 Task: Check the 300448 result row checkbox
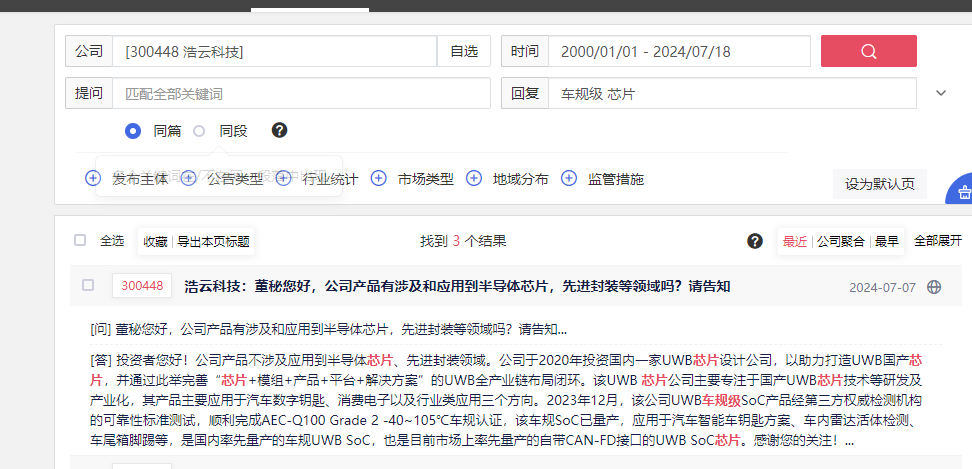pos(88,285)
